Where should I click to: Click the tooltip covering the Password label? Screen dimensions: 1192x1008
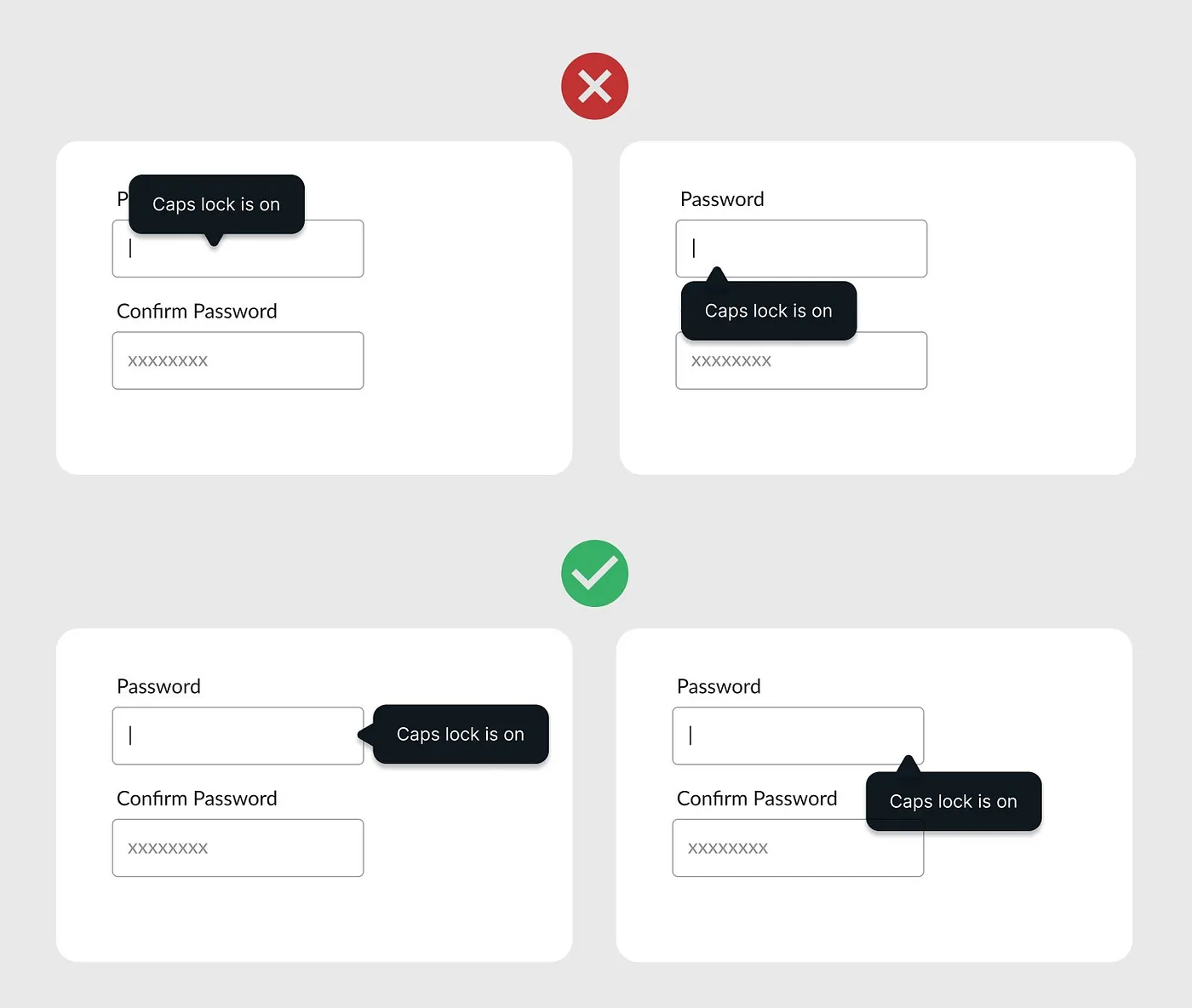[216, 204]
